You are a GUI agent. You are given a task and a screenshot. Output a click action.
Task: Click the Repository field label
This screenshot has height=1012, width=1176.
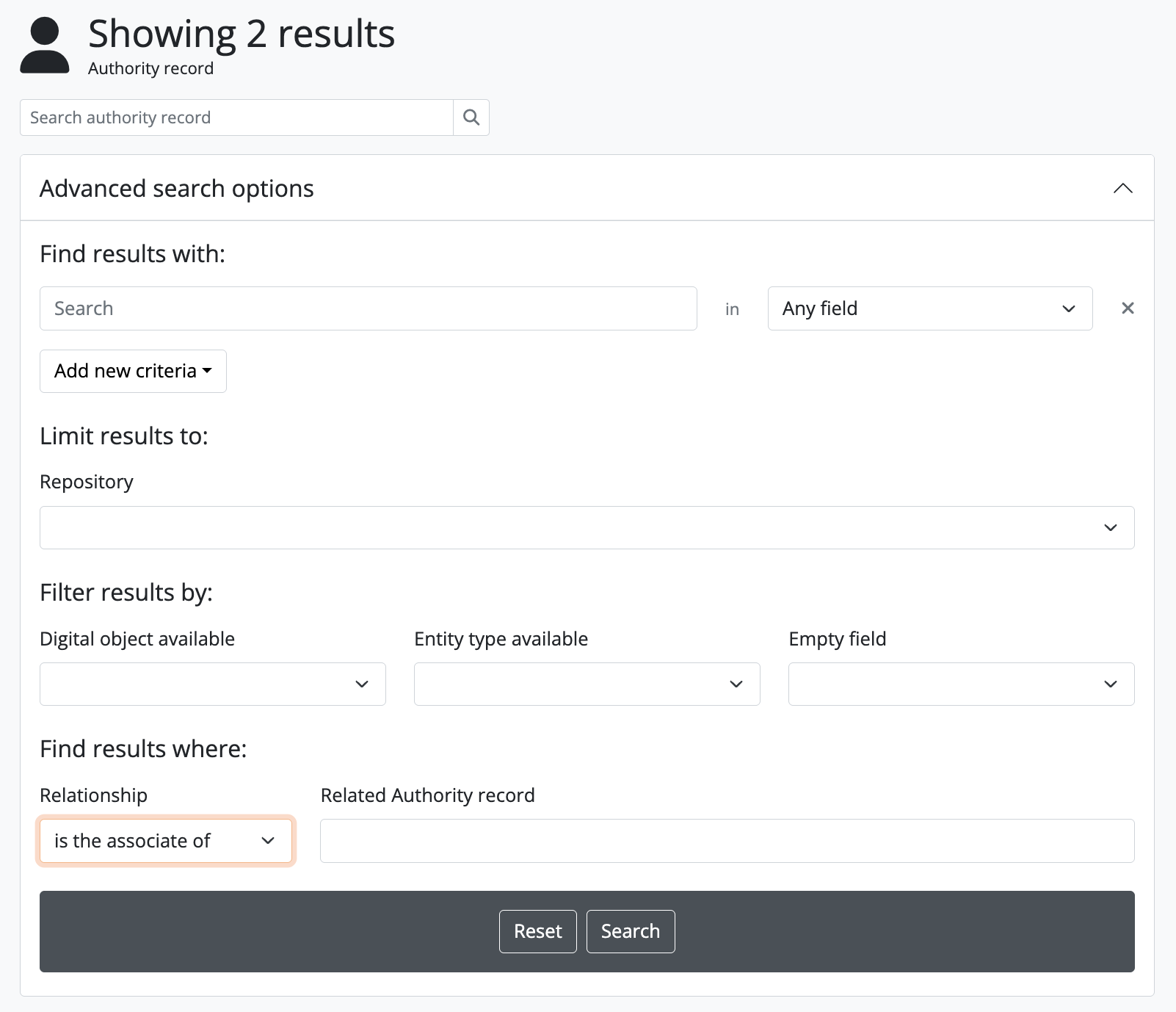[x=87, y=482]
